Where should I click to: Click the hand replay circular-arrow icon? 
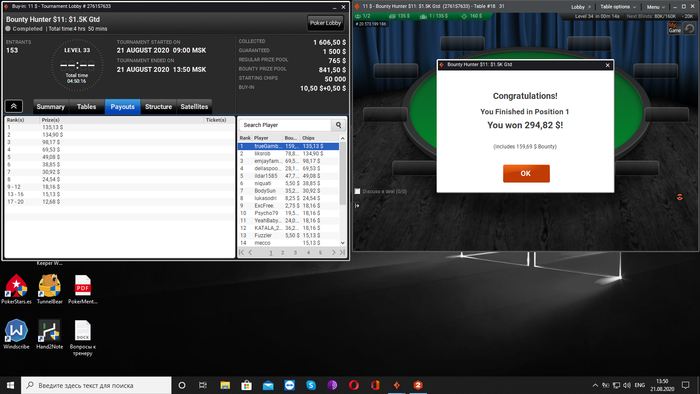(689, 28)
